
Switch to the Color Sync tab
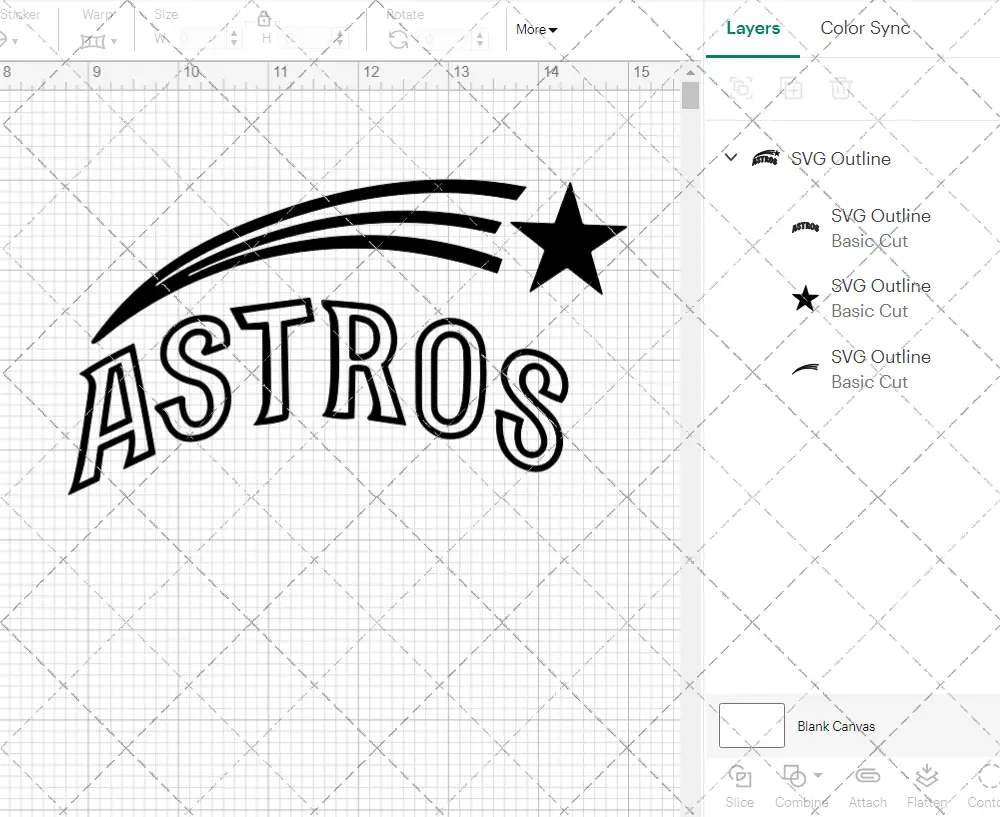(865, 28)
